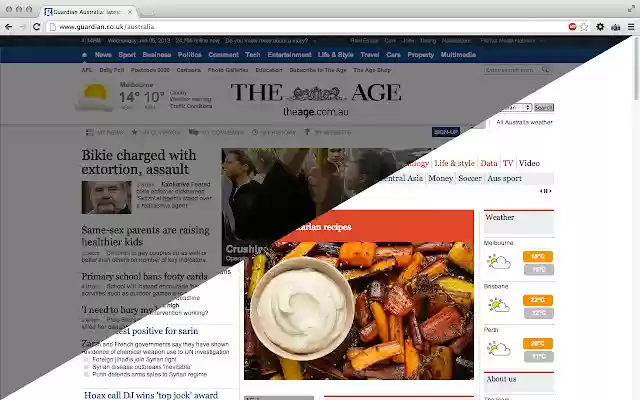Click Subscribe to The Age link
Viewport: 640px width, 400px height.
click(318, 70)
